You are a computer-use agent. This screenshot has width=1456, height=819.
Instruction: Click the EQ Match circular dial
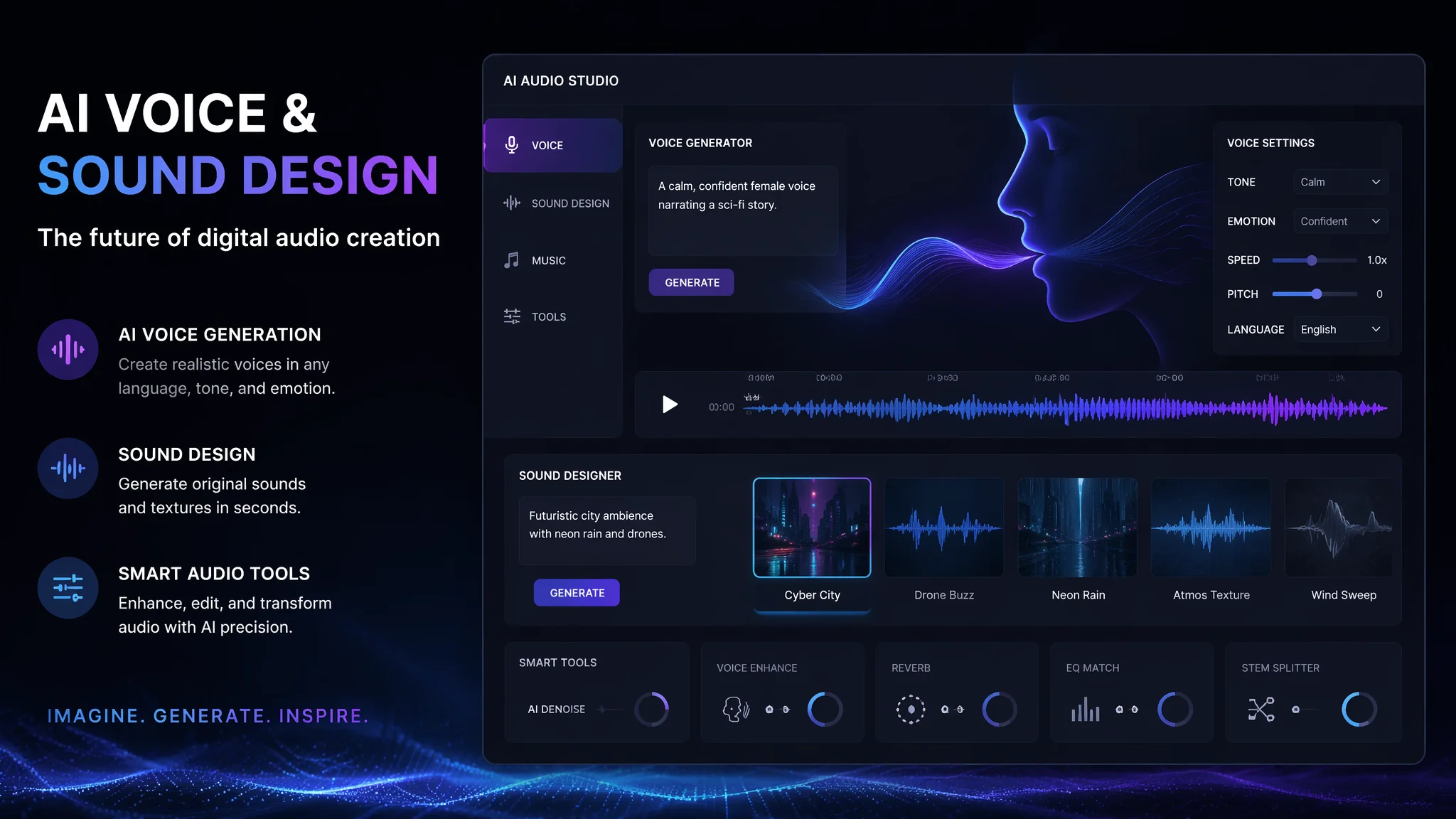point(1174,709)
